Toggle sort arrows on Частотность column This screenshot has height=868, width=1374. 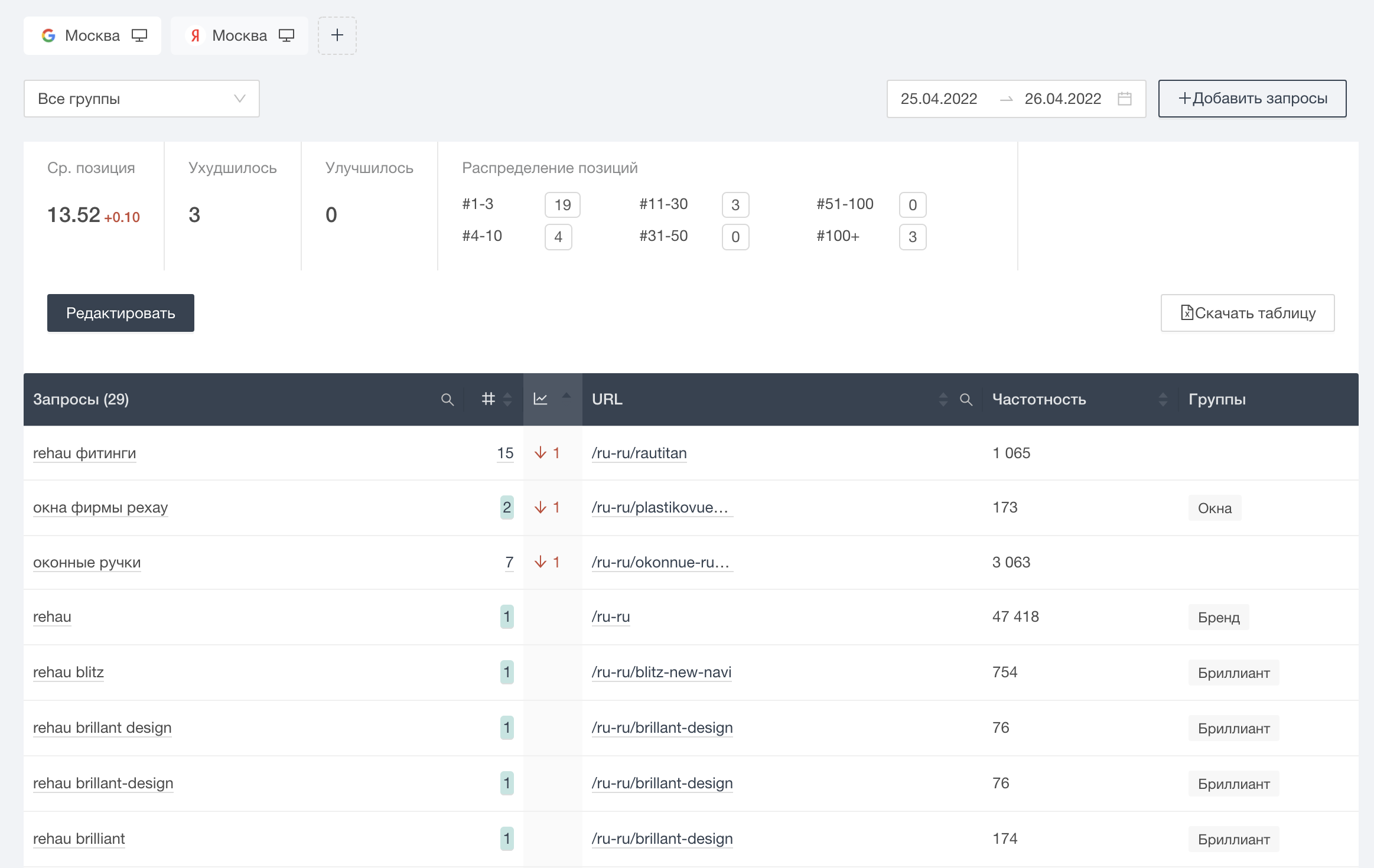pos(1163,400)
